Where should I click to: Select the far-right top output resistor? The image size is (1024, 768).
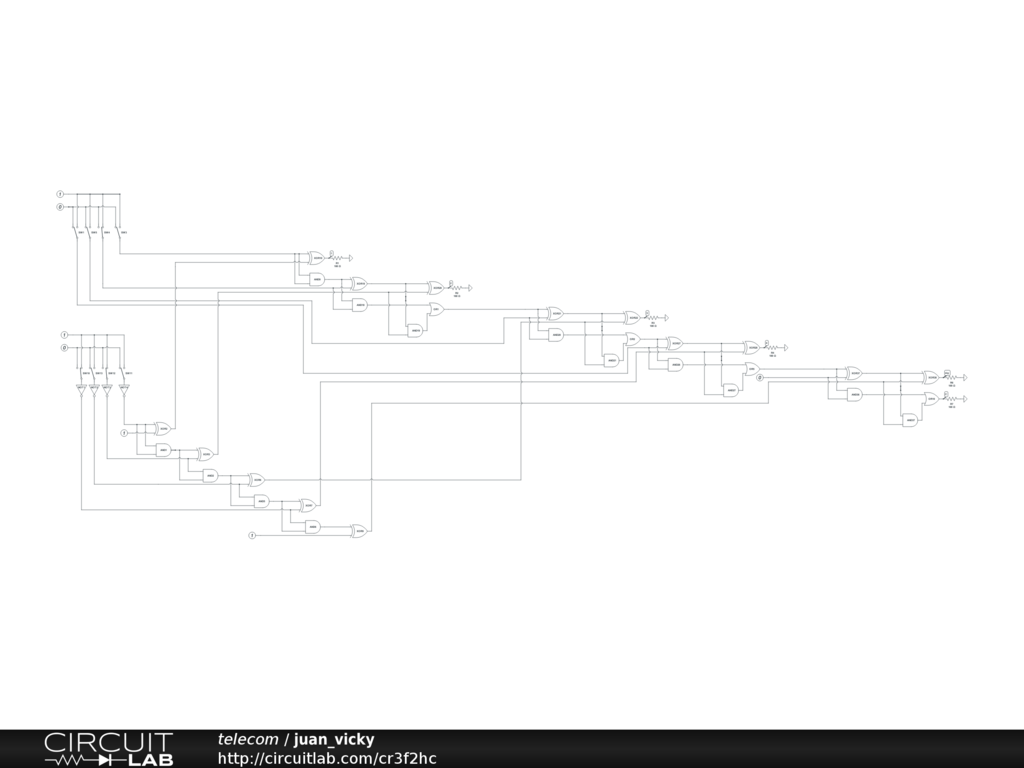click(950, 376)
